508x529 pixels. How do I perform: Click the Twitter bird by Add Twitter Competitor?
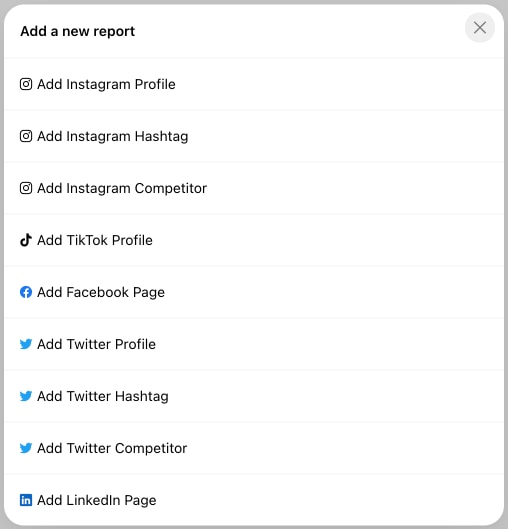pyautogui.click(x=26, y=448)
